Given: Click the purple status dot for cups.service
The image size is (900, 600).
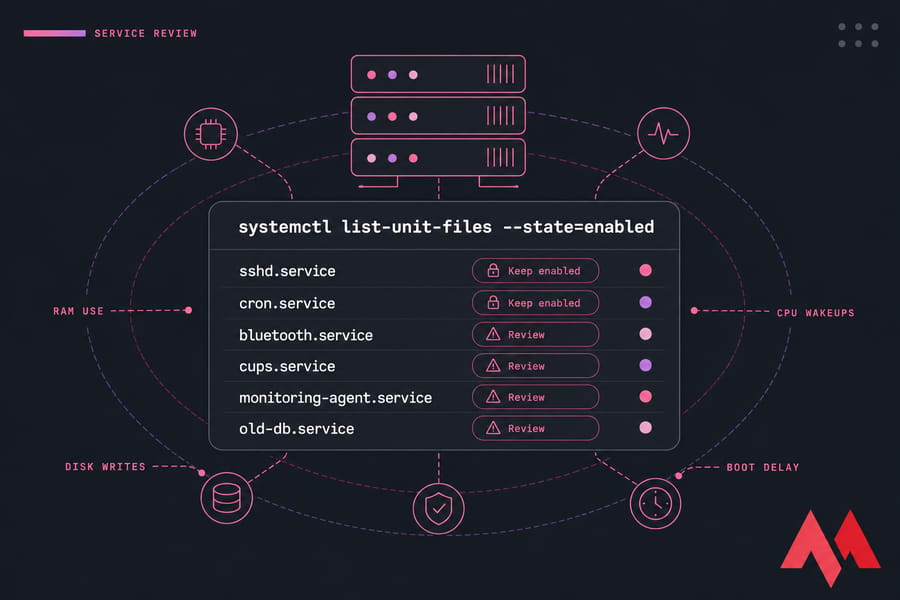Looking at the screenshot, I should point(646,365).
